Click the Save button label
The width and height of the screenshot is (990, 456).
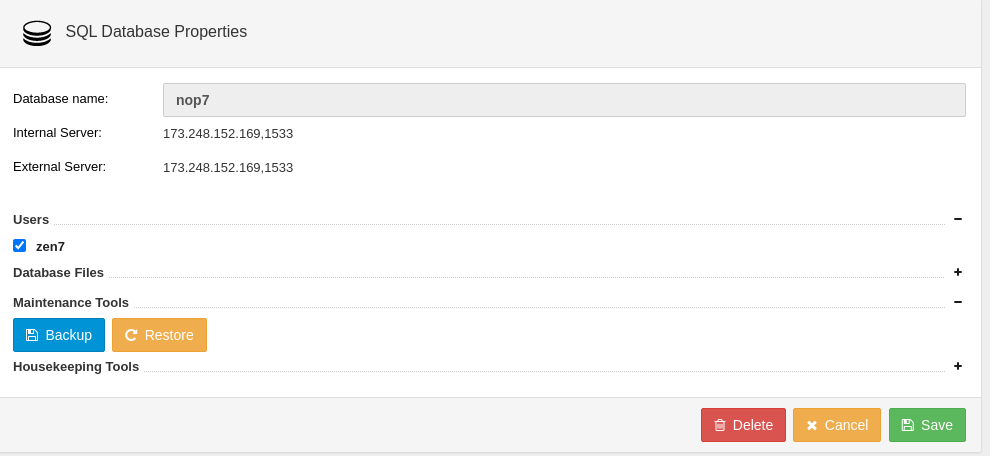(937, 425)
